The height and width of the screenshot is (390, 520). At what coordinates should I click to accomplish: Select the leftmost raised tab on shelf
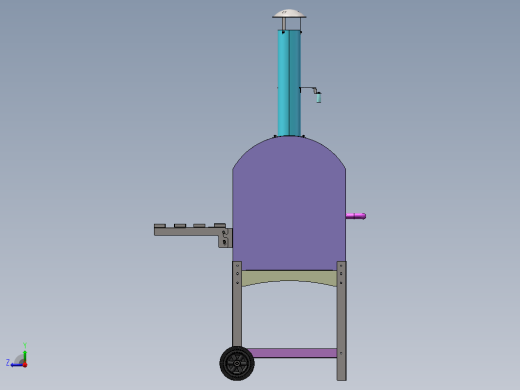pos(160,226)
